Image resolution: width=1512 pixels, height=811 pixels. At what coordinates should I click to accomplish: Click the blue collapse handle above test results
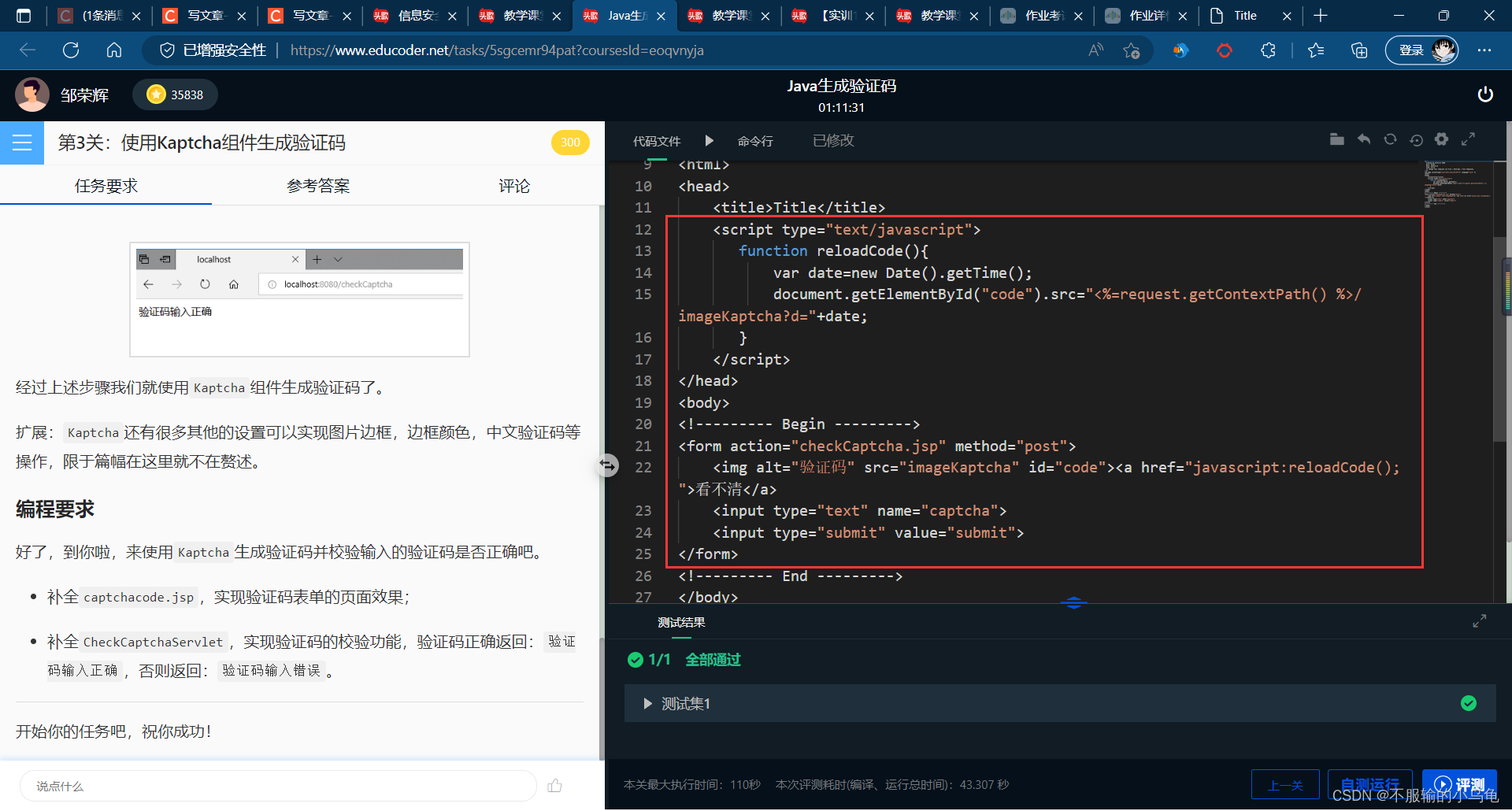click(1073, 603)
